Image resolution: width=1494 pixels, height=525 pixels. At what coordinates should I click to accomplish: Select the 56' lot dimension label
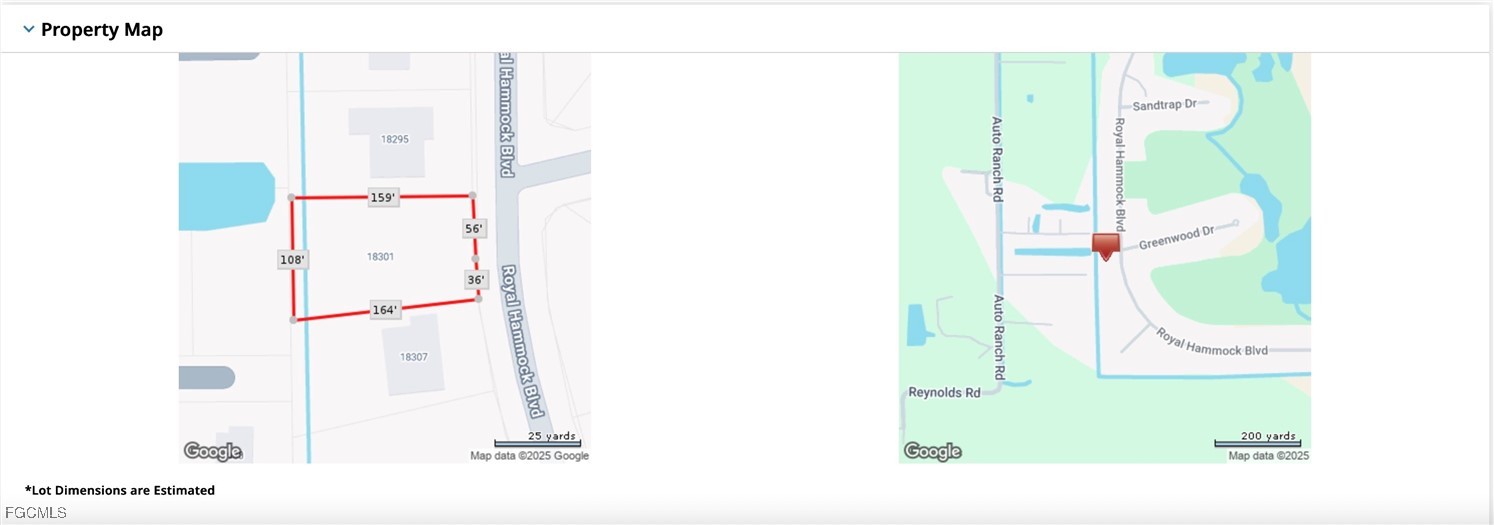[474, 228]
